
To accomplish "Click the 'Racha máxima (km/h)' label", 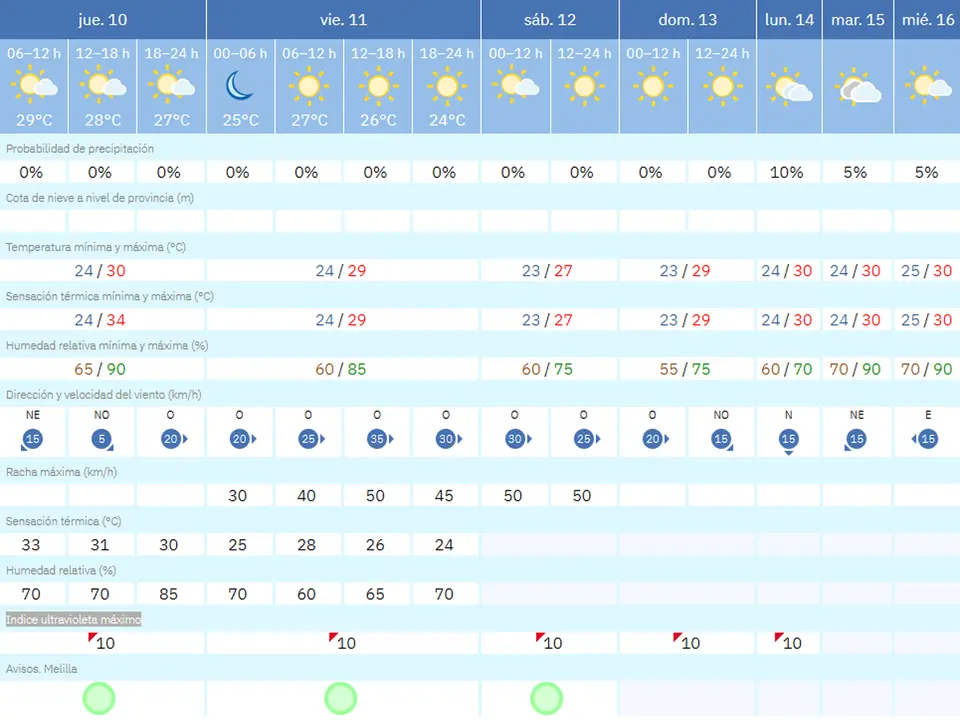I will point(61,472).
